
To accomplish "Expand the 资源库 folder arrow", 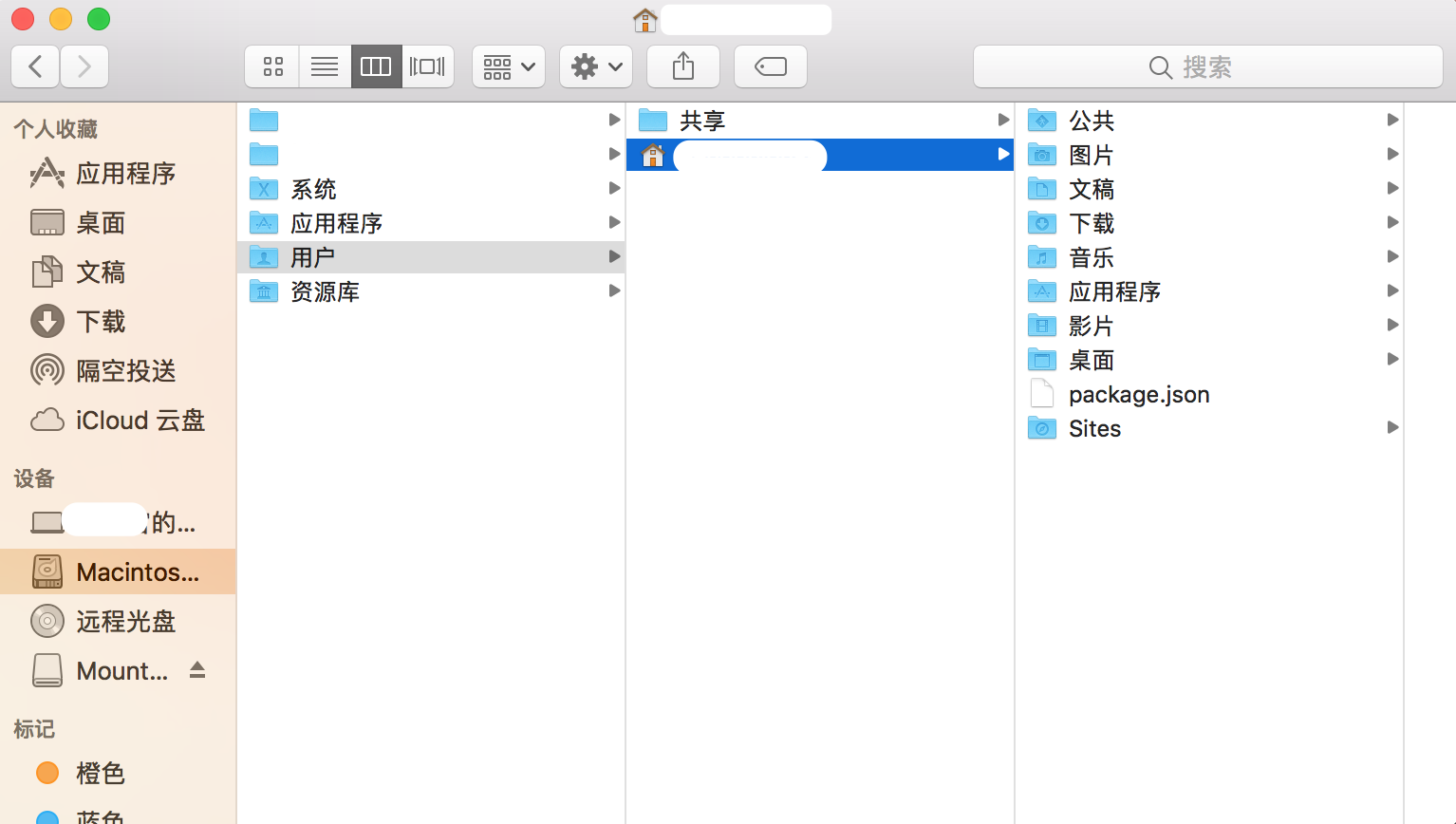I will point(614,291).
